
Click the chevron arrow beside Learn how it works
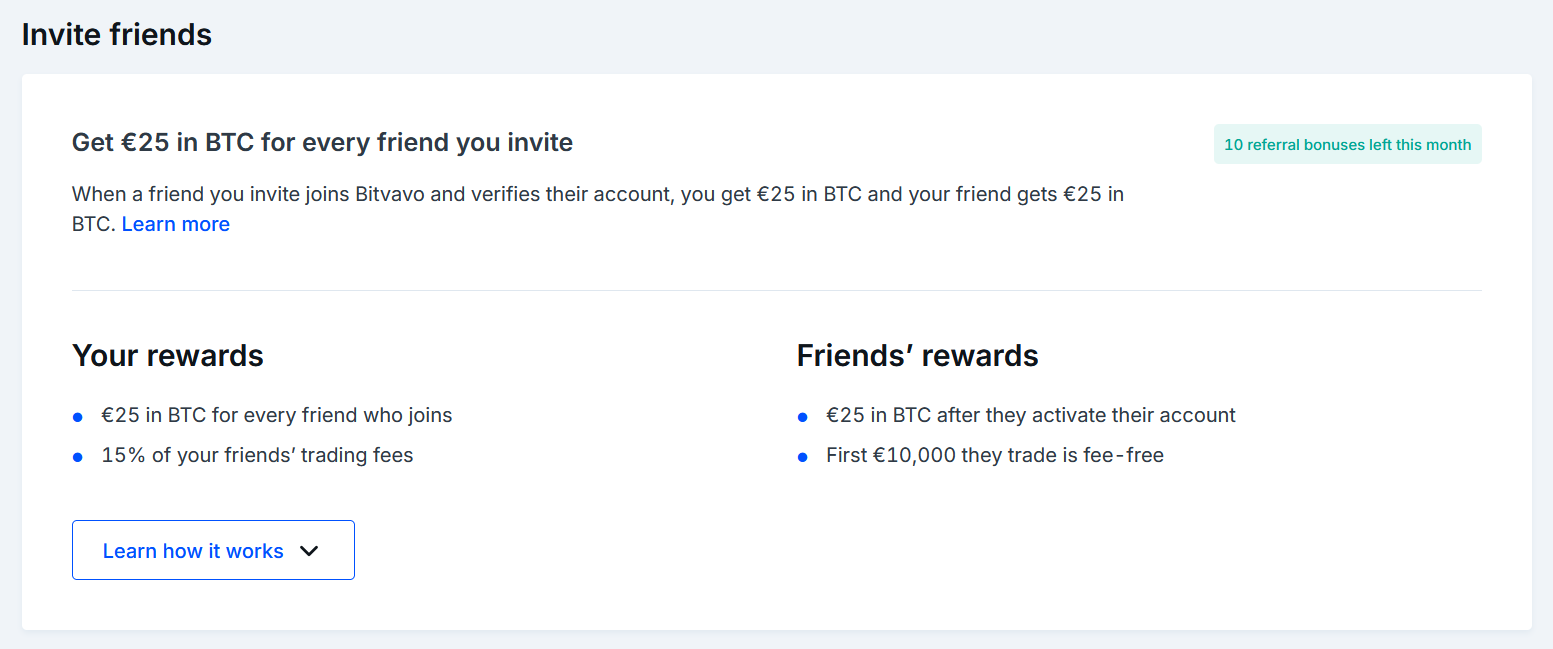pyautogui.click(x=309, y=551)
